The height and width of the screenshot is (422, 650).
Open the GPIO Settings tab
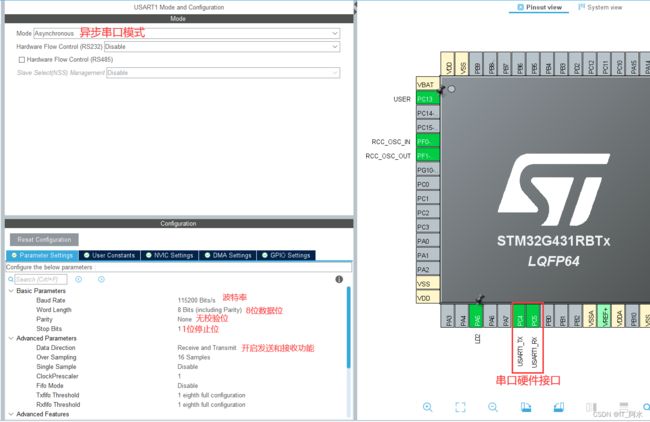286,255
